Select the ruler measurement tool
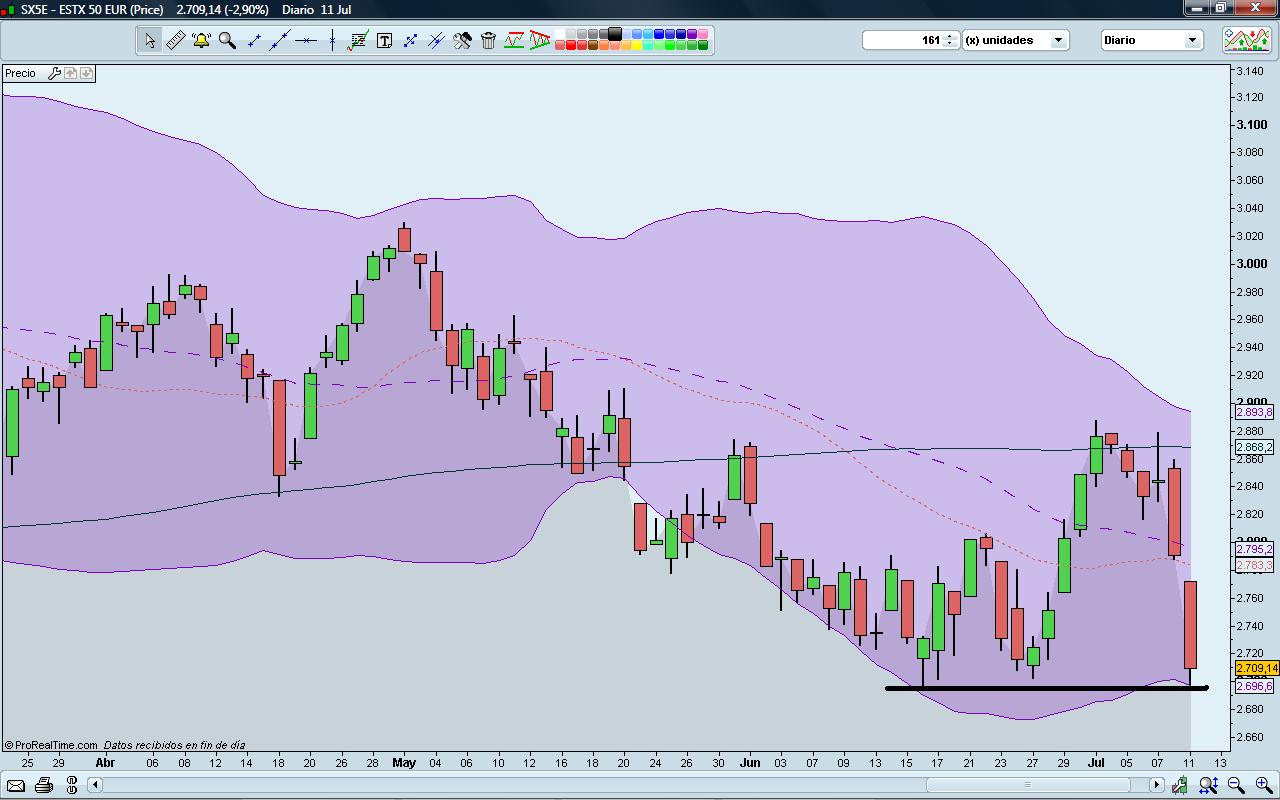The width and height of the screenshot is (1280, 800). (x=175, y=41)
